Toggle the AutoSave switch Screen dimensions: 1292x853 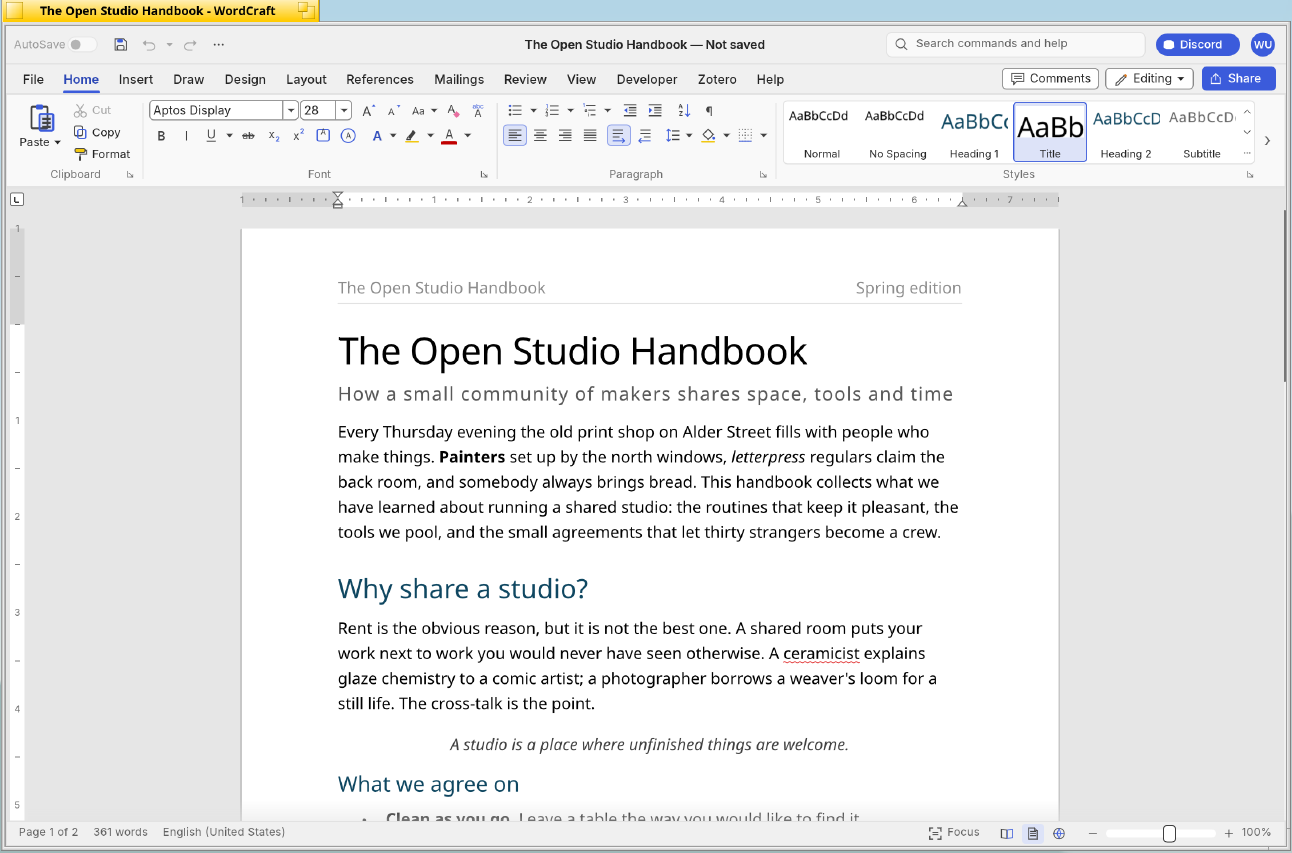(83, 45)
